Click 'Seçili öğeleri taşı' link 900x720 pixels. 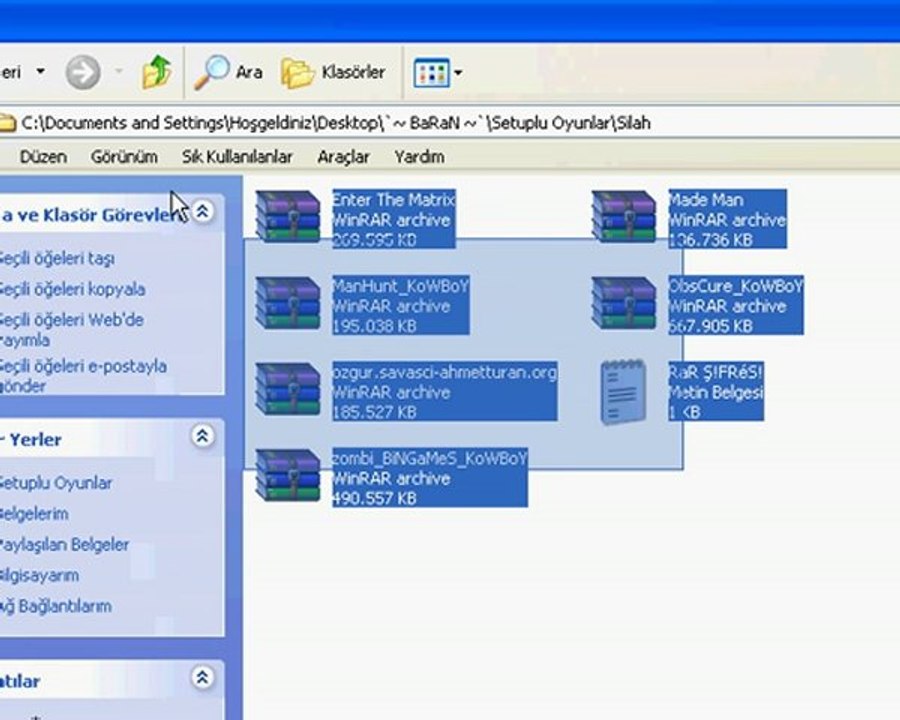(x=56, y=258)
